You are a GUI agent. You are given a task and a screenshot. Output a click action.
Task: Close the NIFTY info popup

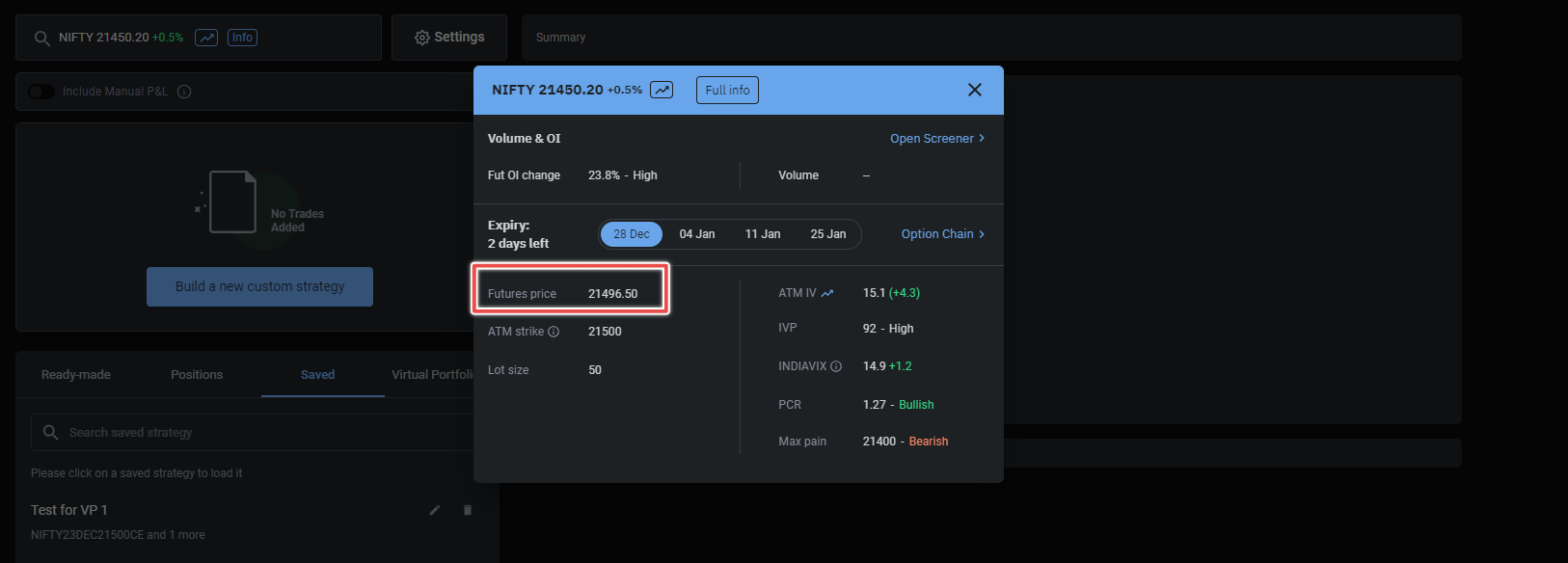pyautogui.click(x=975, y=90)
